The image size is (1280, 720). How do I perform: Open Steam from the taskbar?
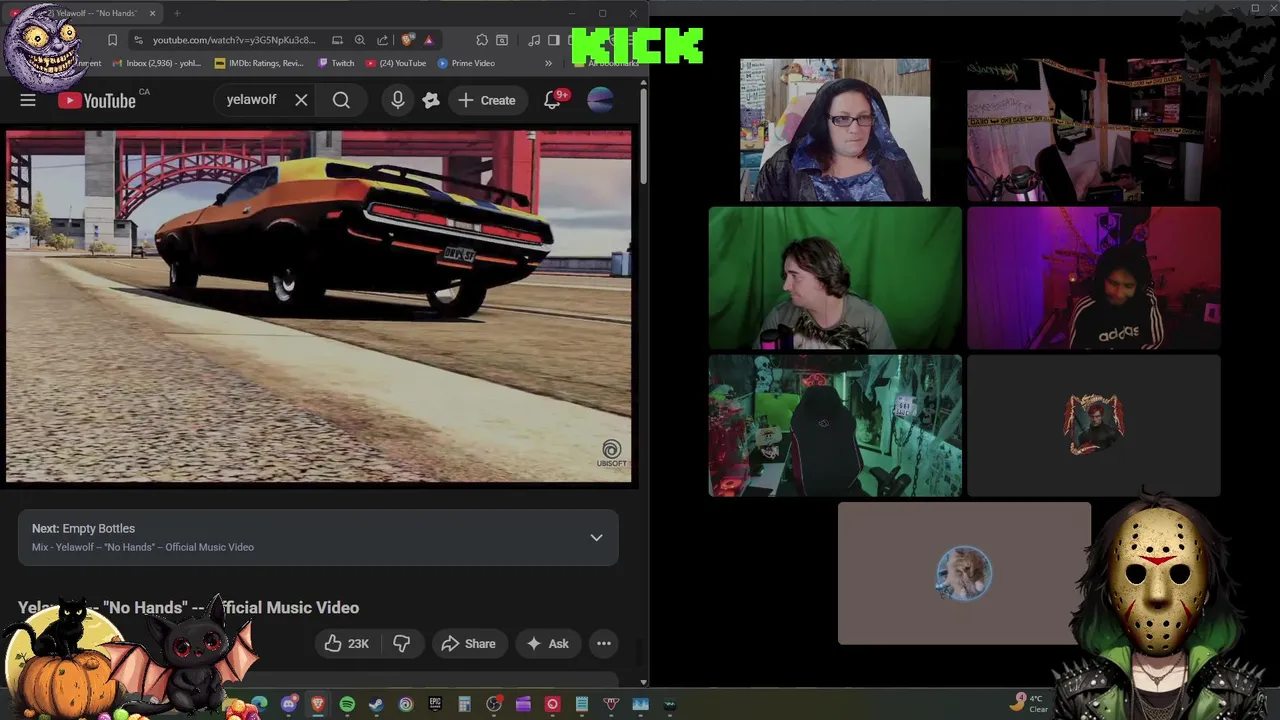(x=376, y=704)
